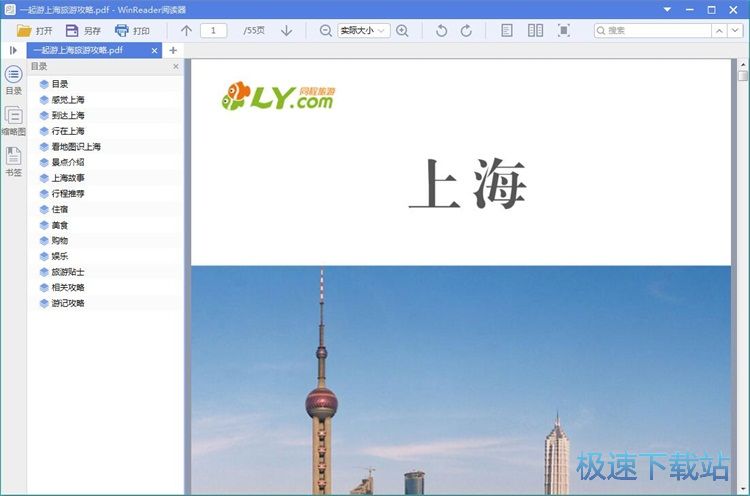The height and width of the screenshot is (496, 750).
Task: Go to previous page using up arrow
Action: point(186,31)
